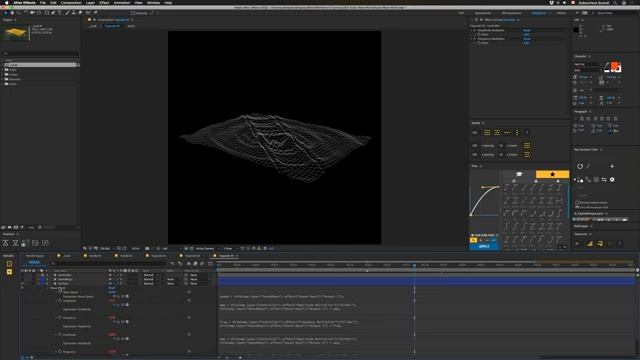Select the Clone Stamp tool
The width and height of the screenshot is (640, 360).
pos(74,13)
